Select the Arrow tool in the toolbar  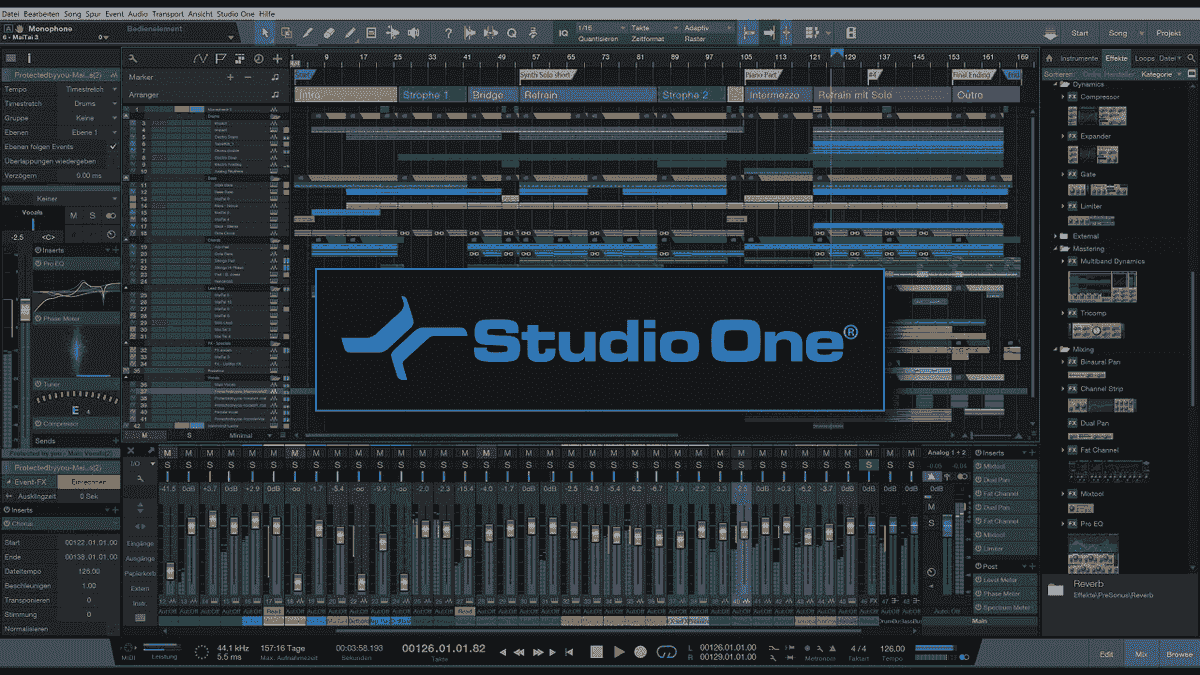264,31
